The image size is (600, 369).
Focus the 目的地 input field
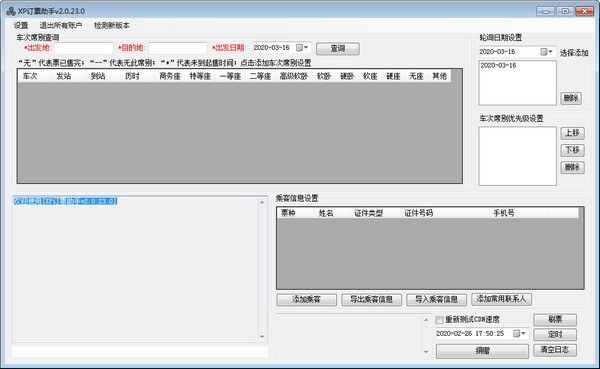[178, 48]
